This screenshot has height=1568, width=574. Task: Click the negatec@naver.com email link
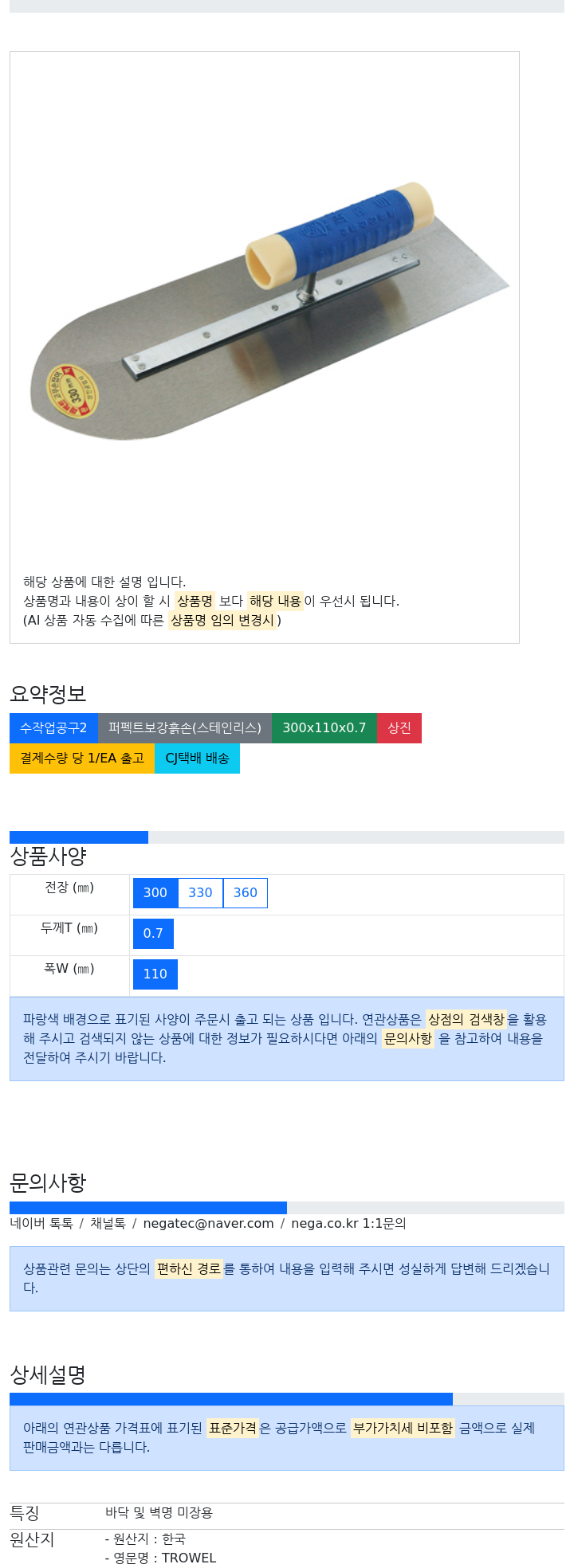[208, 1223]
